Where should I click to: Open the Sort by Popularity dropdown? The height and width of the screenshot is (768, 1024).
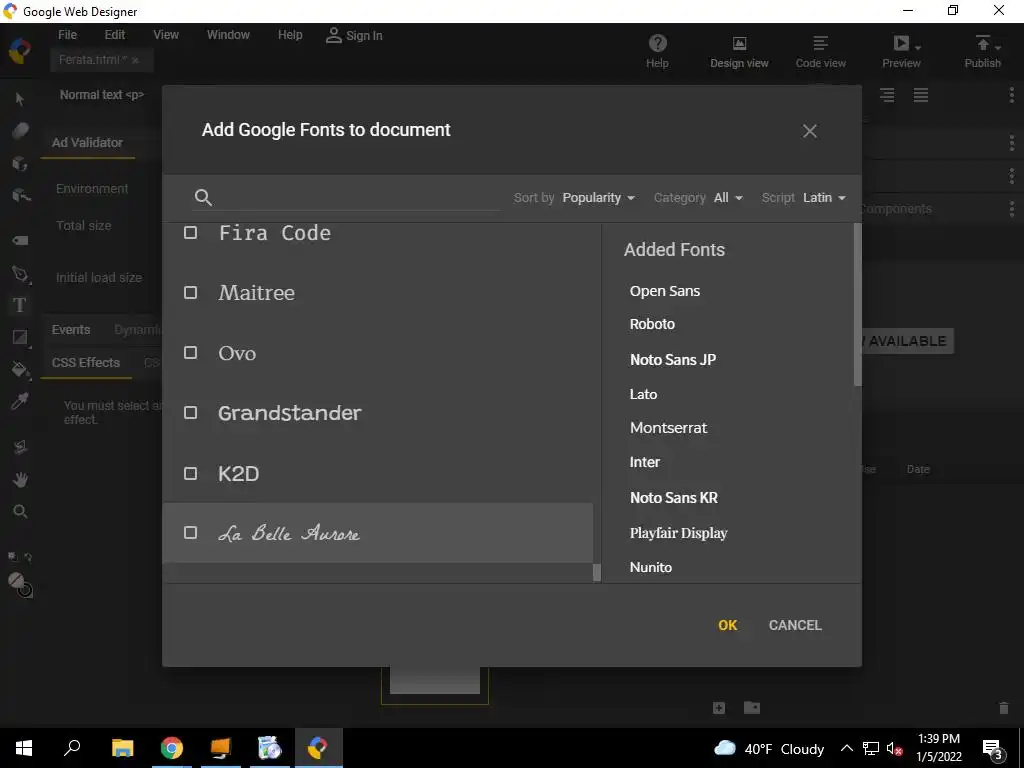coord(598,198)
